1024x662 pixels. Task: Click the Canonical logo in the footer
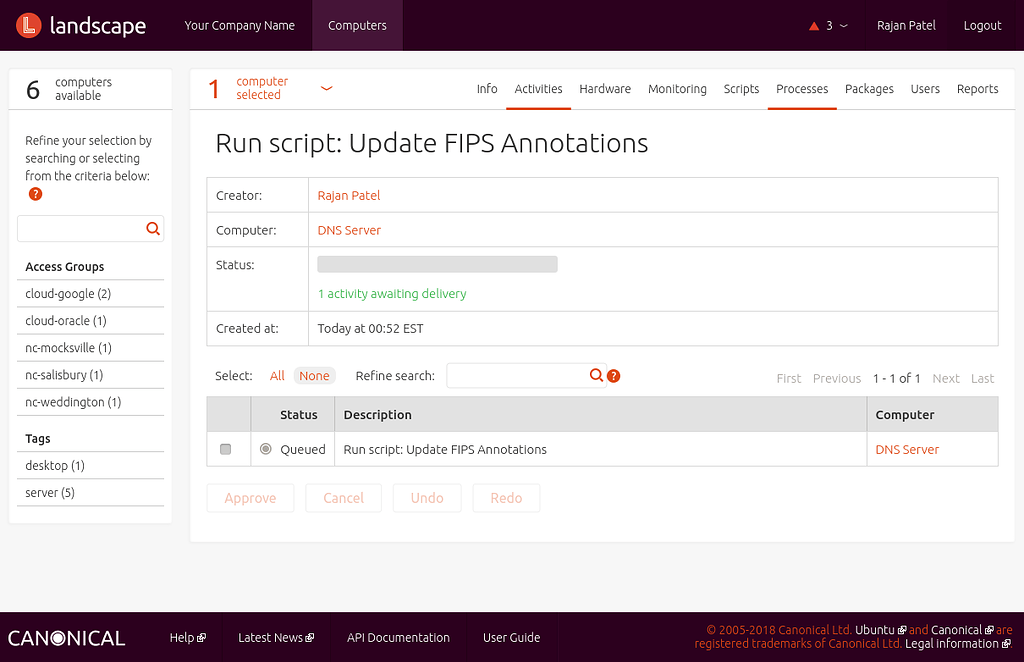[x=66, y=637]
